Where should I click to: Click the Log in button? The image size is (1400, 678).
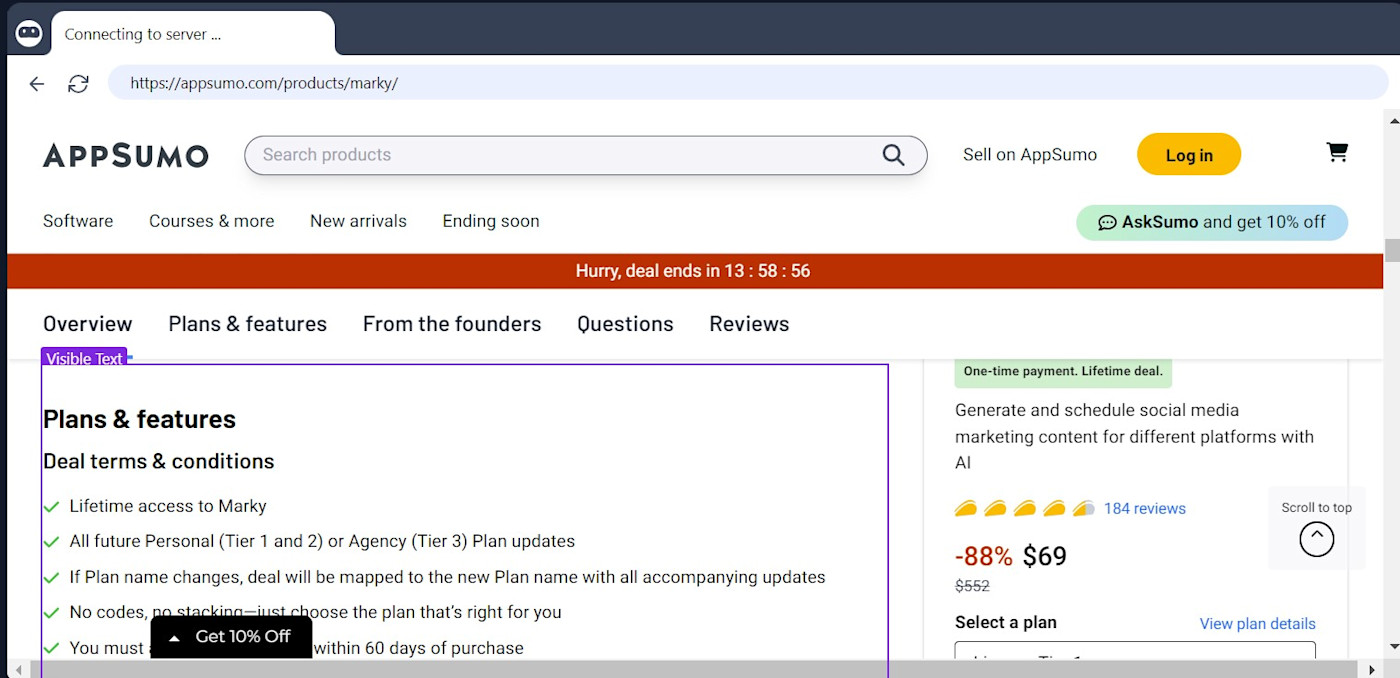(x=1189, y=155)
